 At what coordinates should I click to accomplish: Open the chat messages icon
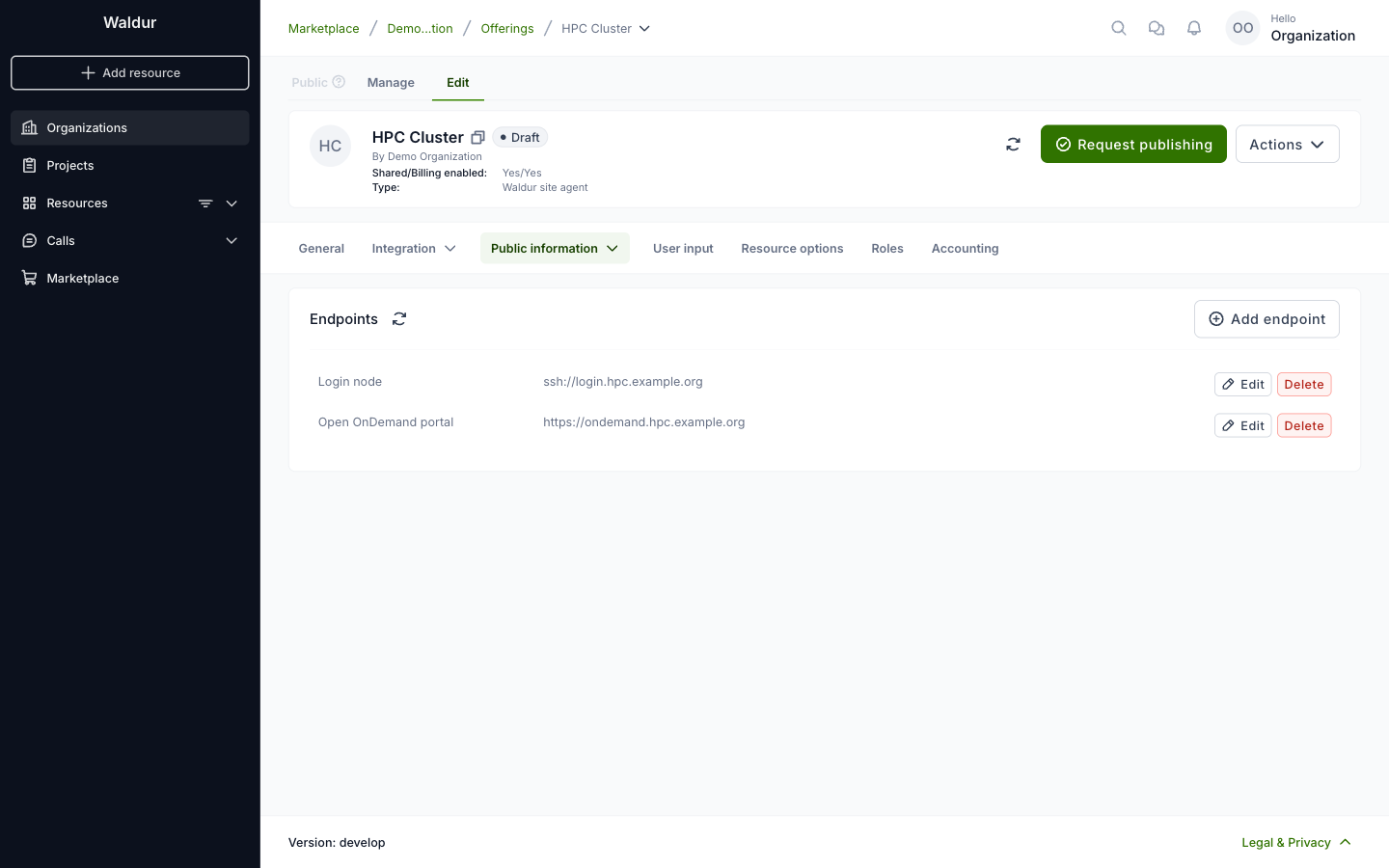coord(1157,28)
